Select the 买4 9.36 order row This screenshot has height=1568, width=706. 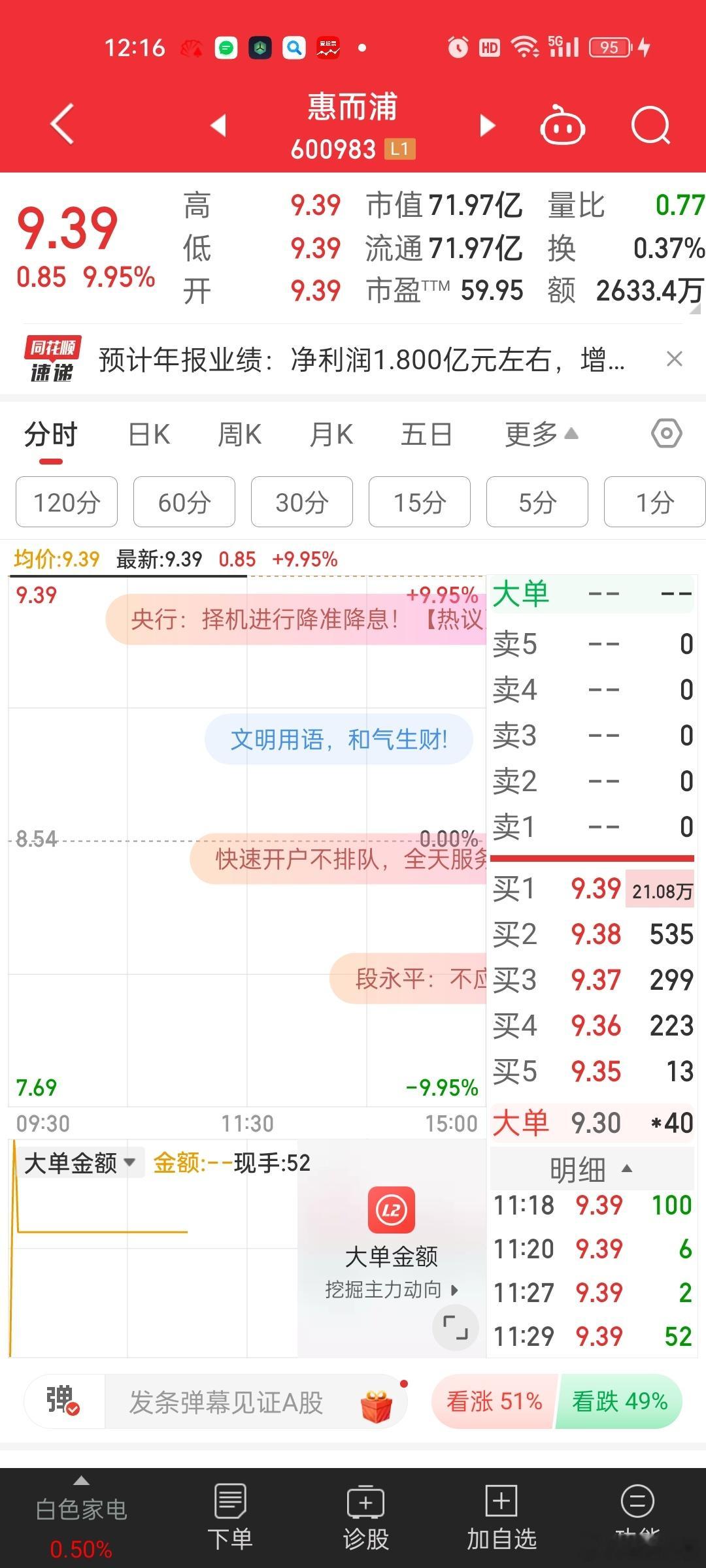tap(592, 1026)
